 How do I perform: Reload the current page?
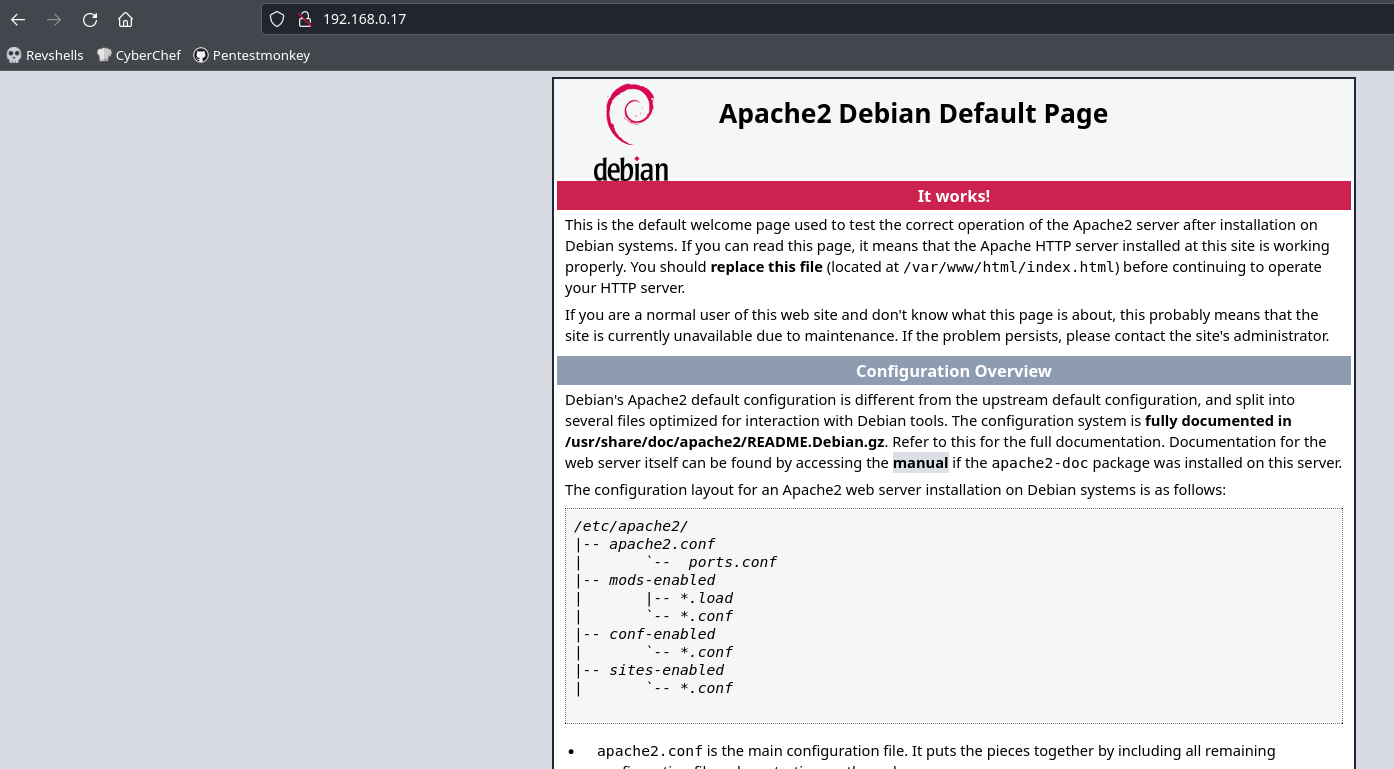pos(90,19)
